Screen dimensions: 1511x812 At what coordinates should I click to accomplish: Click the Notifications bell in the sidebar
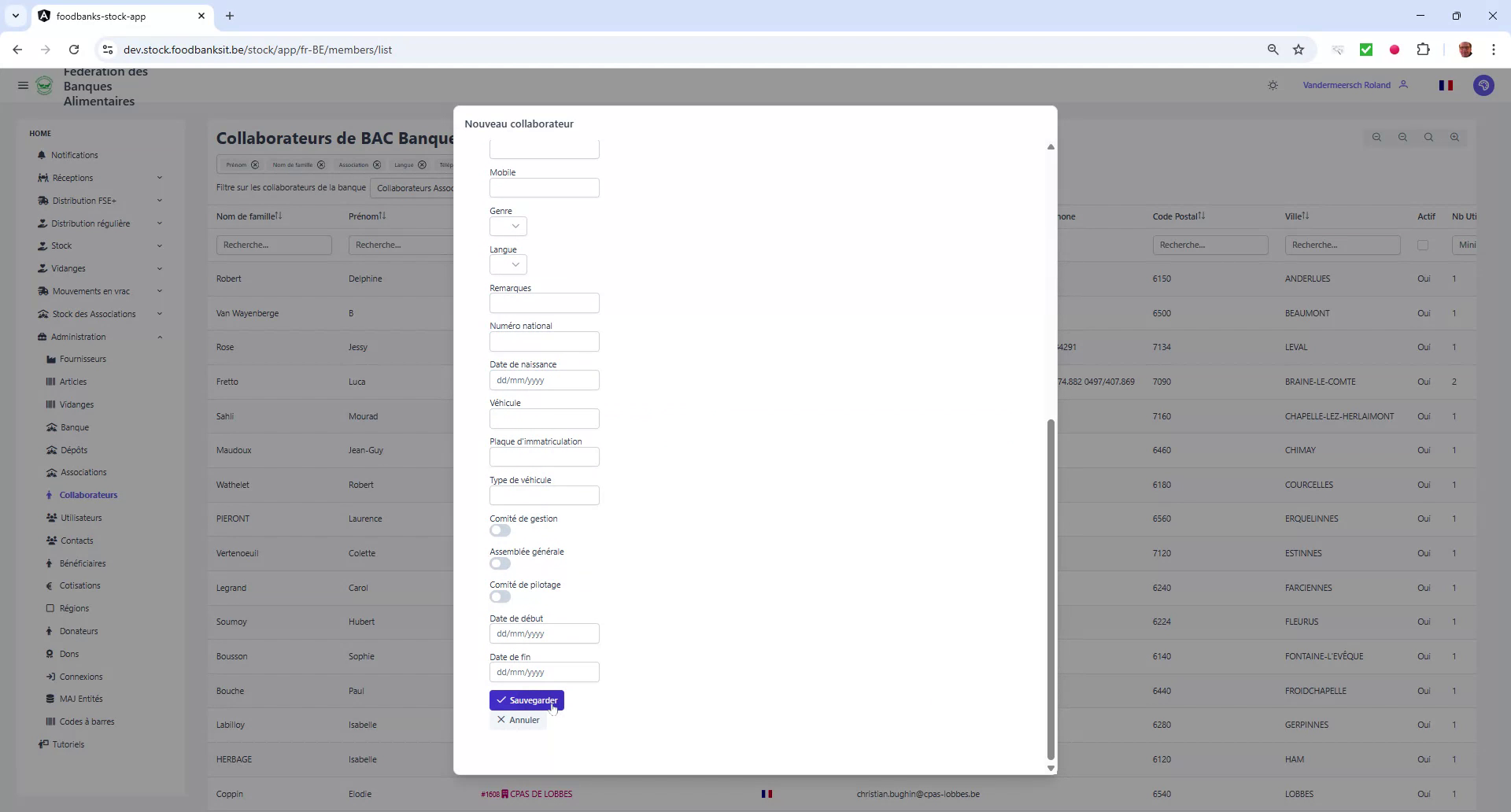point(74,155)
